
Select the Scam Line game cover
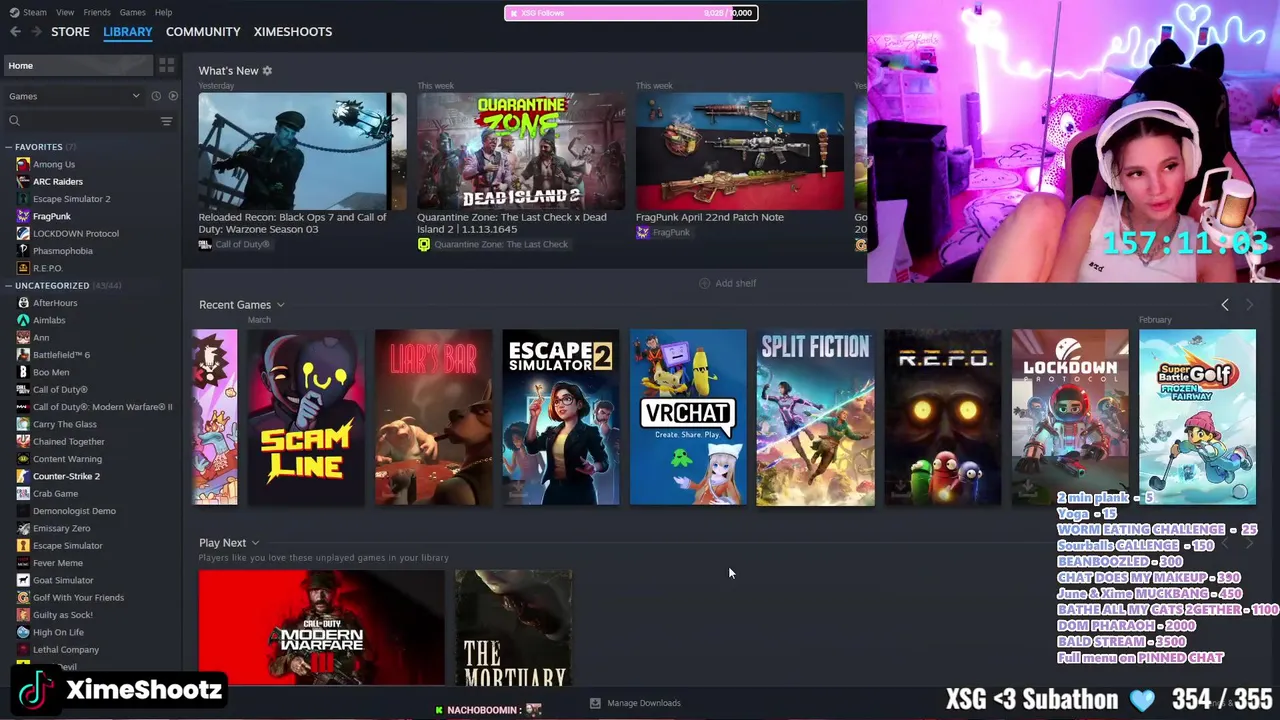(x=306, y=417)
